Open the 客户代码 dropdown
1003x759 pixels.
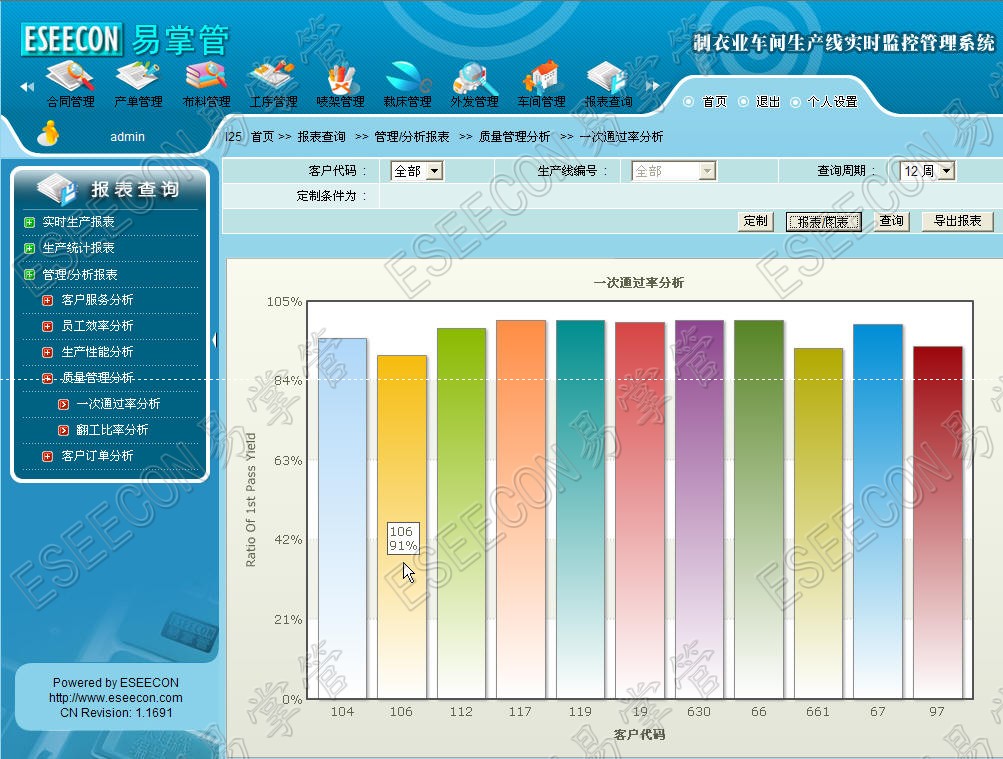tap(417, 171)
